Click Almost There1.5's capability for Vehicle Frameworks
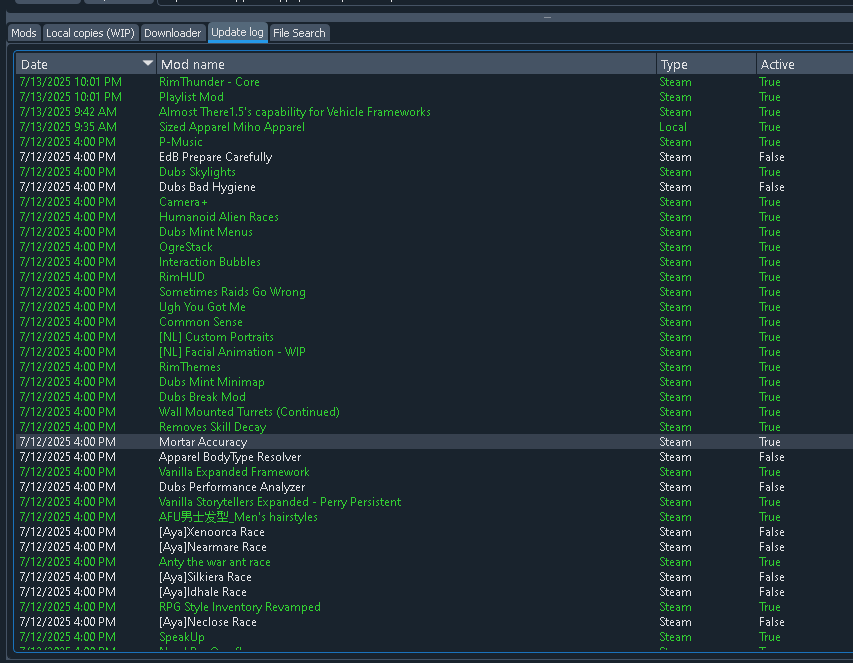853x663 pixels. tap(295, 112)
